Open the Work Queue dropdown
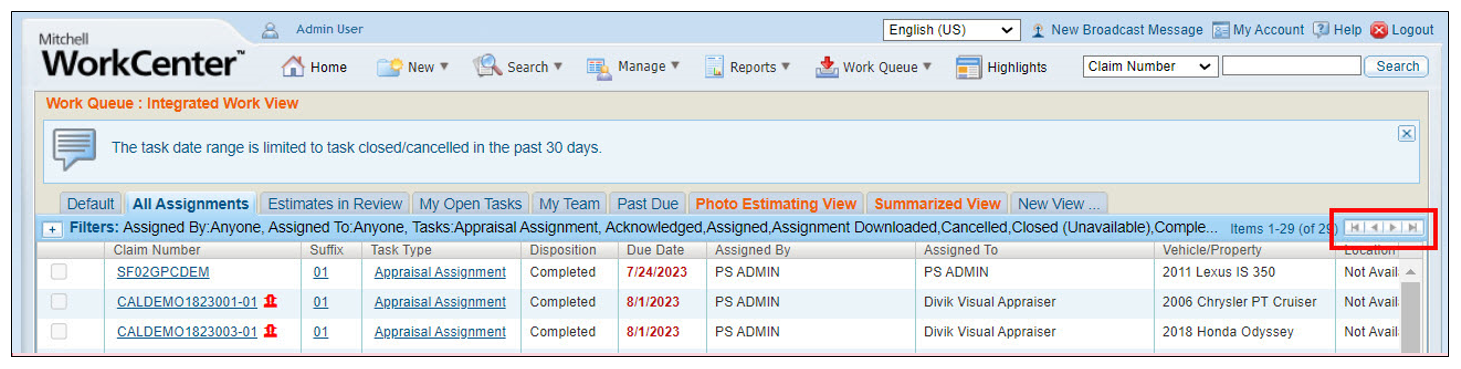 point(874,67)
